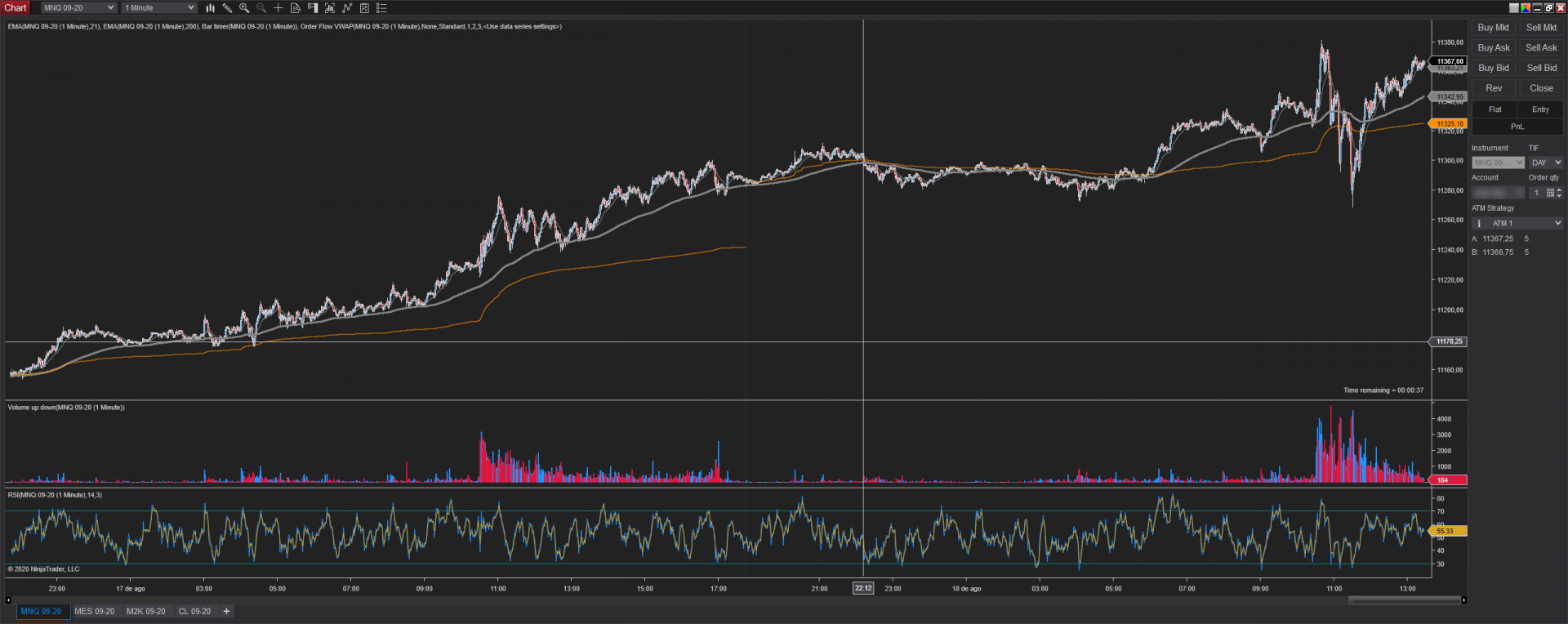Screen dimensions: 1568x624
Task: Click the order quantity stepper arrows
Action: (x=1559, y=193)
